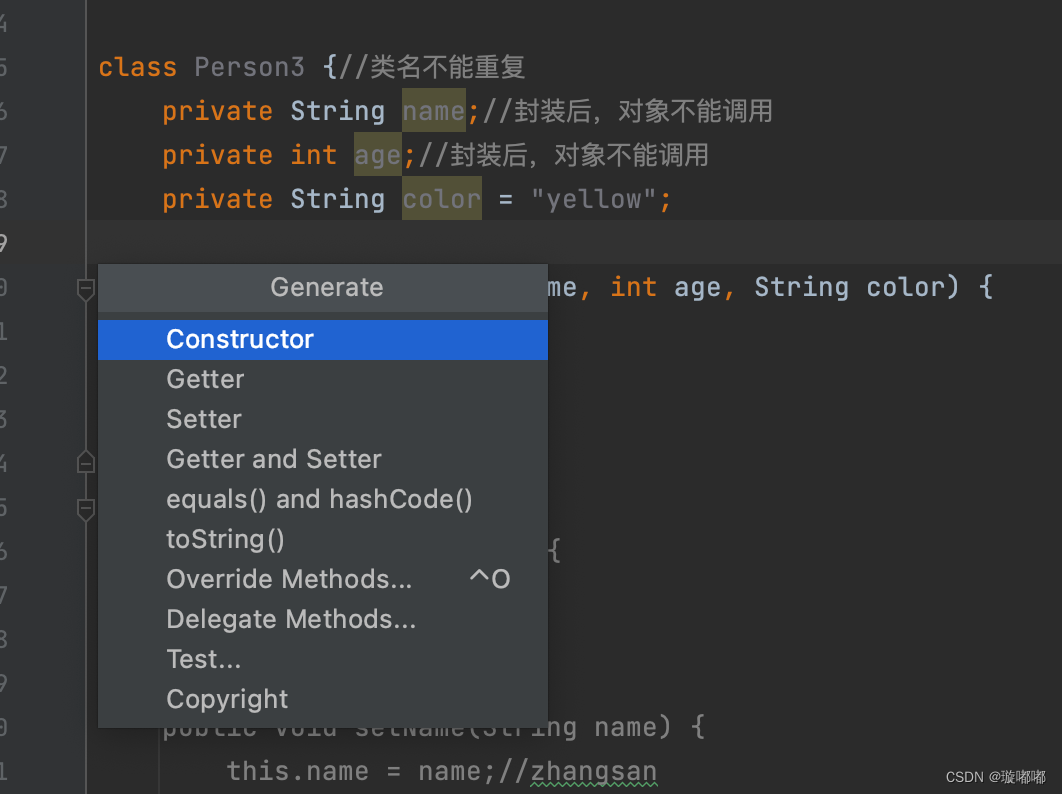The image size is (1062, 794).
Task: Select the highlighted color field
Action: point(441,199)
